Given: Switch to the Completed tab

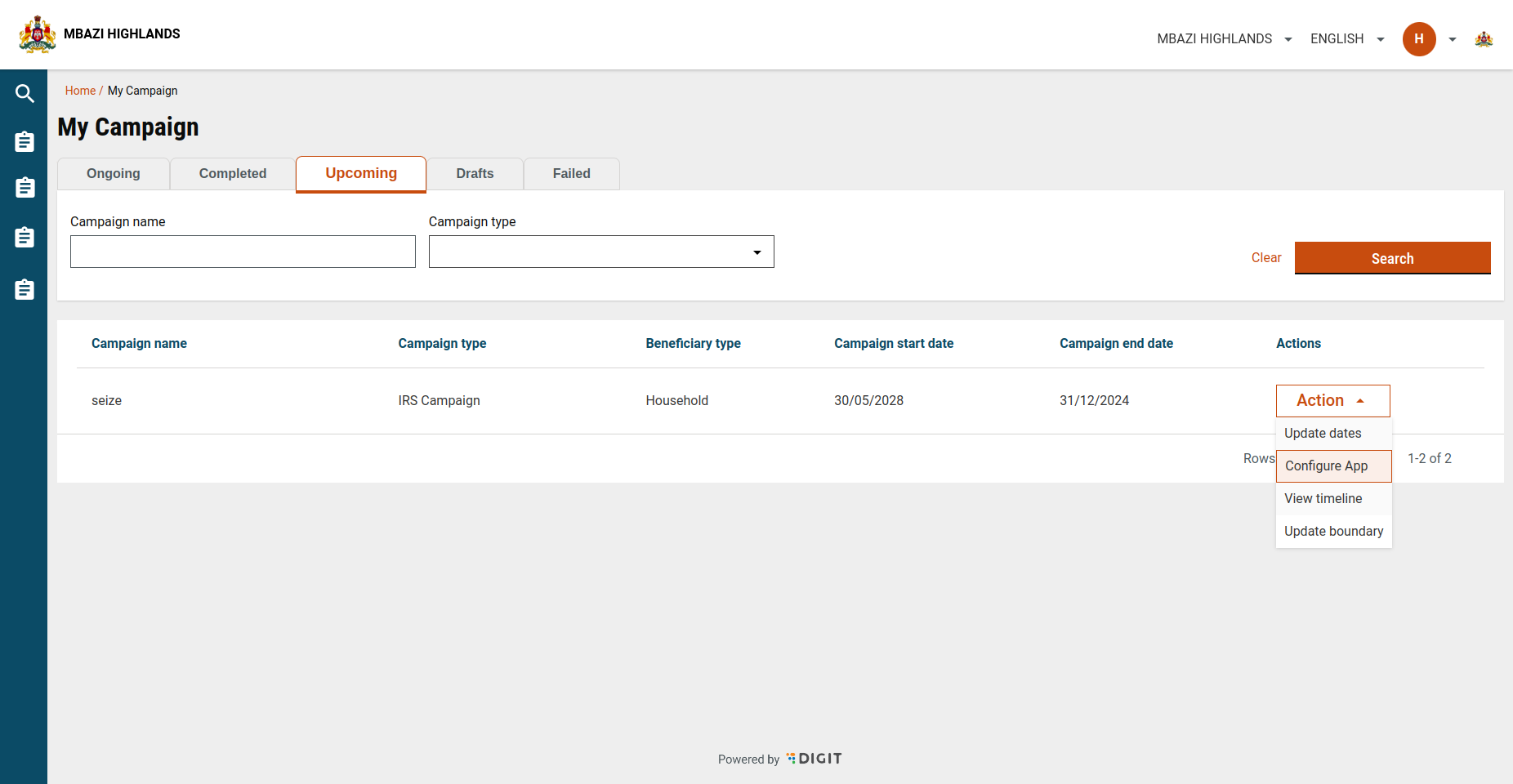Looking at the screenshot, I should [x=233, y=174].
